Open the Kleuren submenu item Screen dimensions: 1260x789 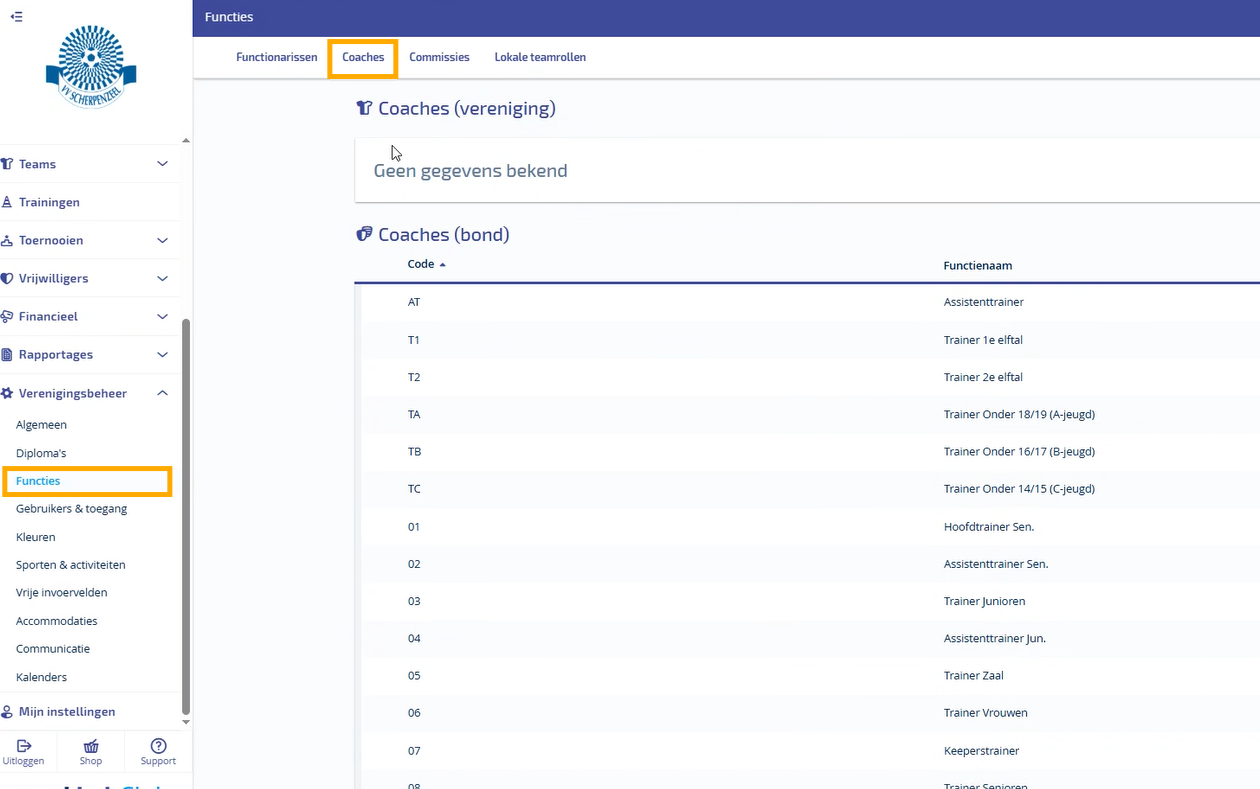(x=36, y=537)
